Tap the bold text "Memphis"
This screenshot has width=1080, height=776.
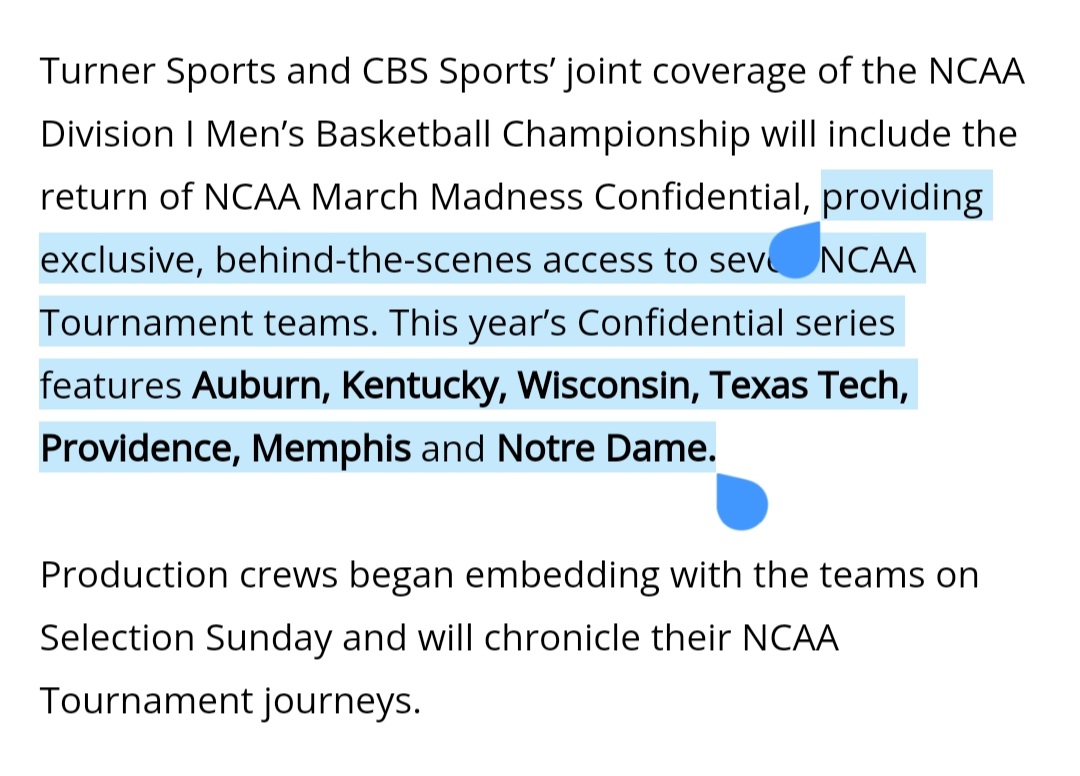coord(331,449)
